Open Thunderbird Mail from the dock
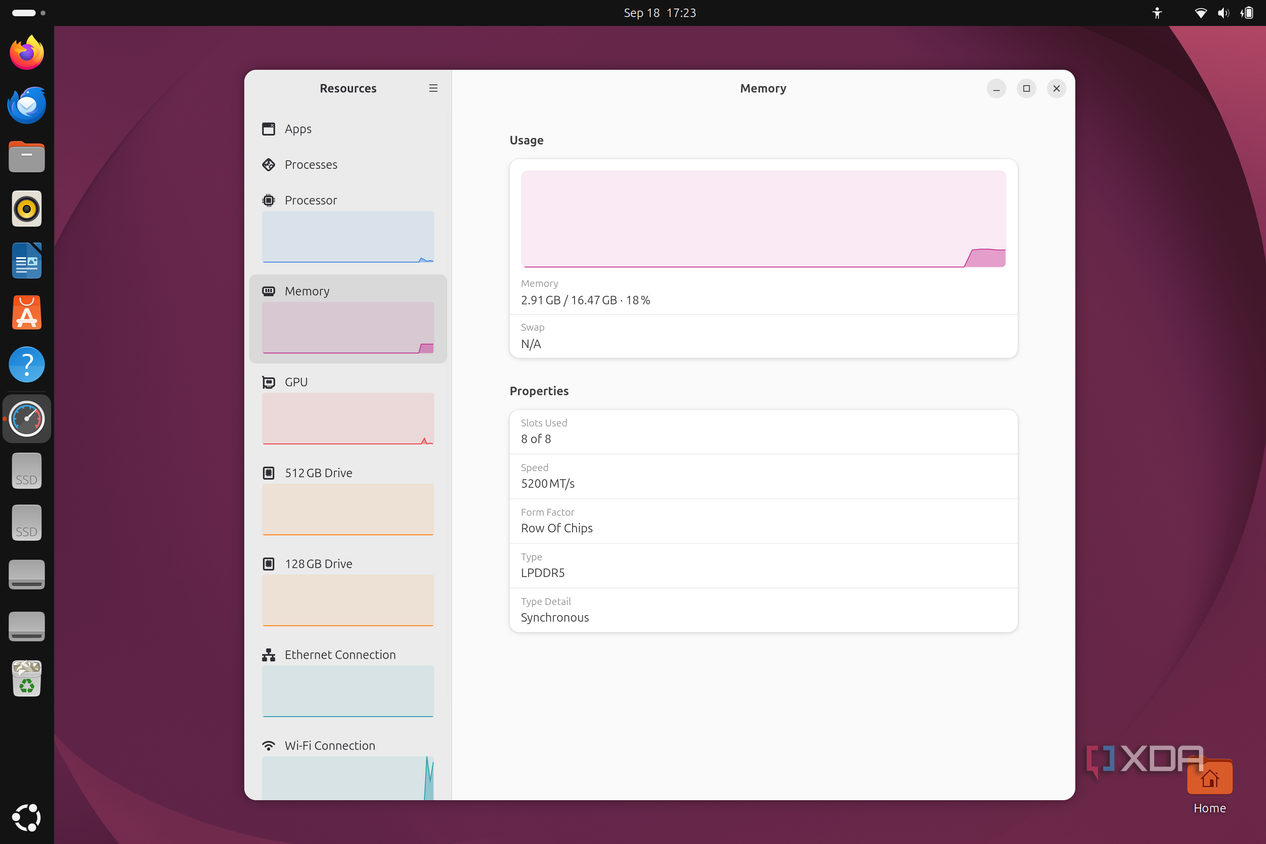1266x844 pixels. pyautogui.click(x=27, y=105)
